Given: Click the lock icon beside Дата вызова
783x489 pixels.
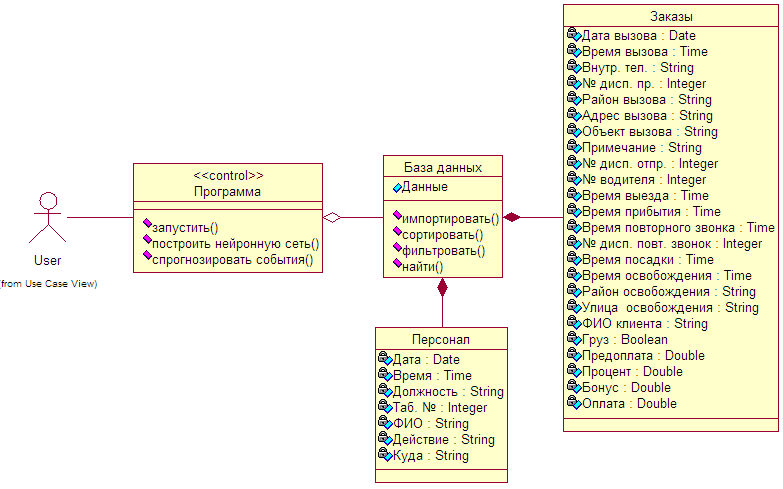Looking at the screenshot, I should [x=574, y=35].
